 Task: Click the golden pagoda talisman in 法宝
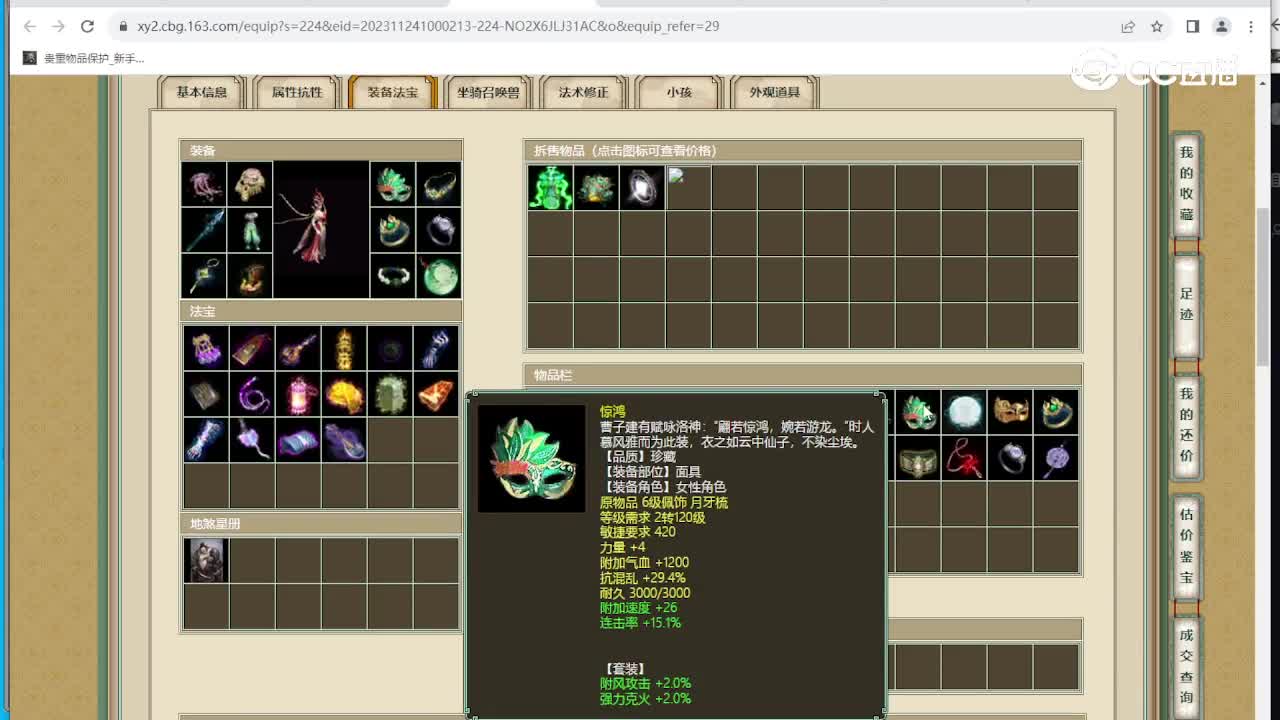[x=344, y=348]
